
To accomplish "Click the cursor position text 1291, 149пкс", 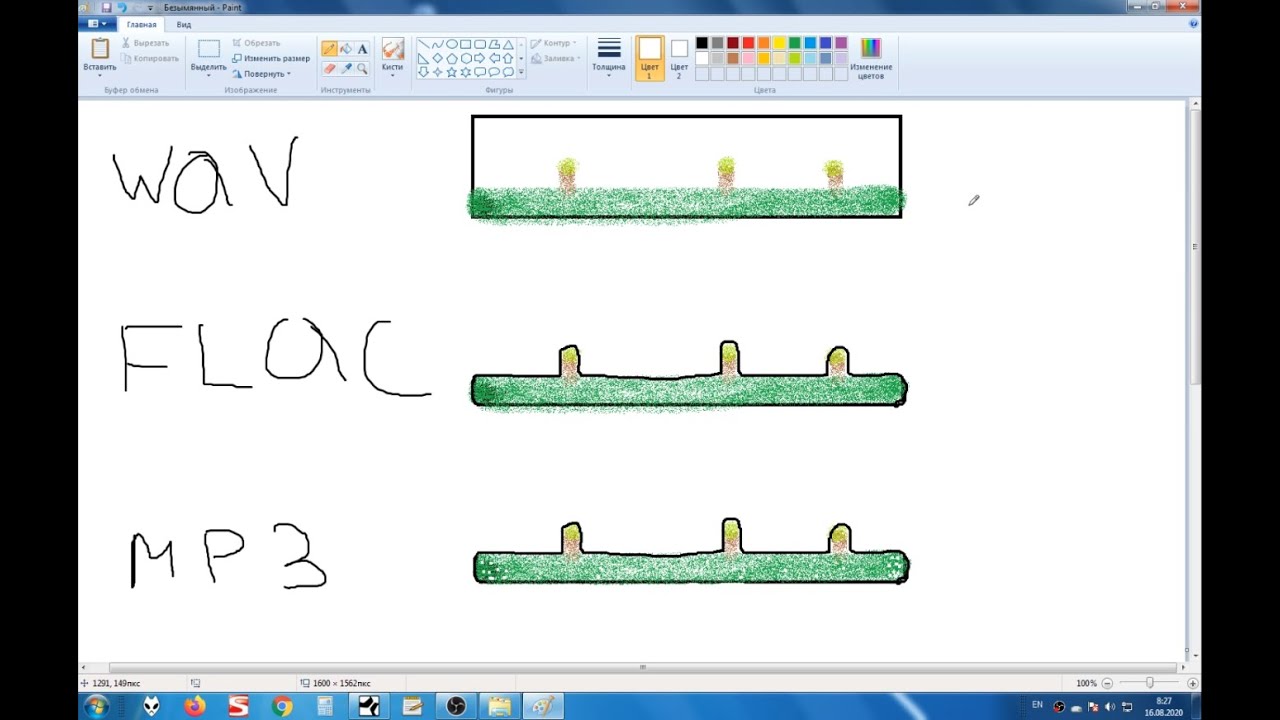I will 116,683.
